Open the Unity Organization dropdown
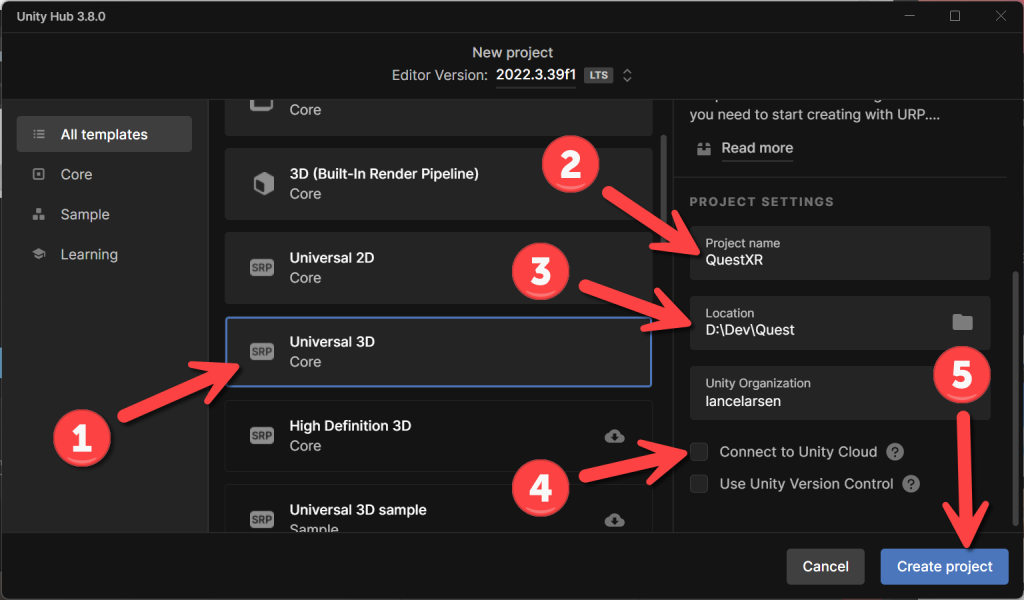 [x=840, y=392]
